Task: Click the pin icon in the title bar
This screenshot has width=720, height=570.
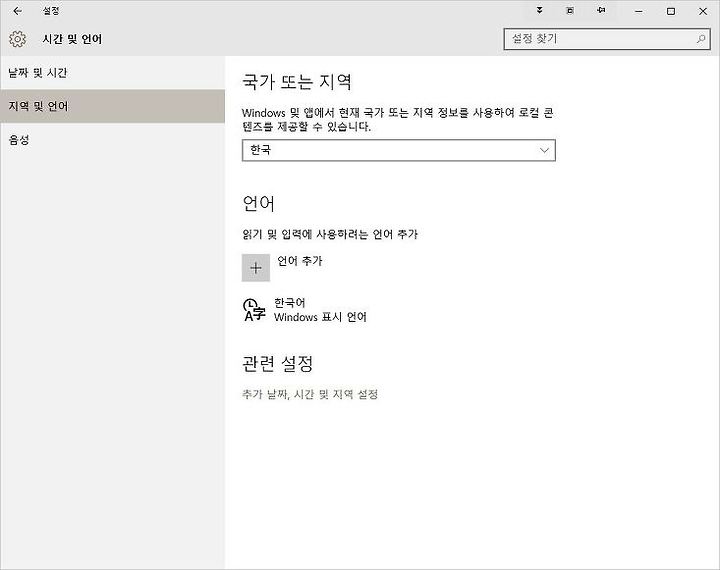Action: (601, 10)
